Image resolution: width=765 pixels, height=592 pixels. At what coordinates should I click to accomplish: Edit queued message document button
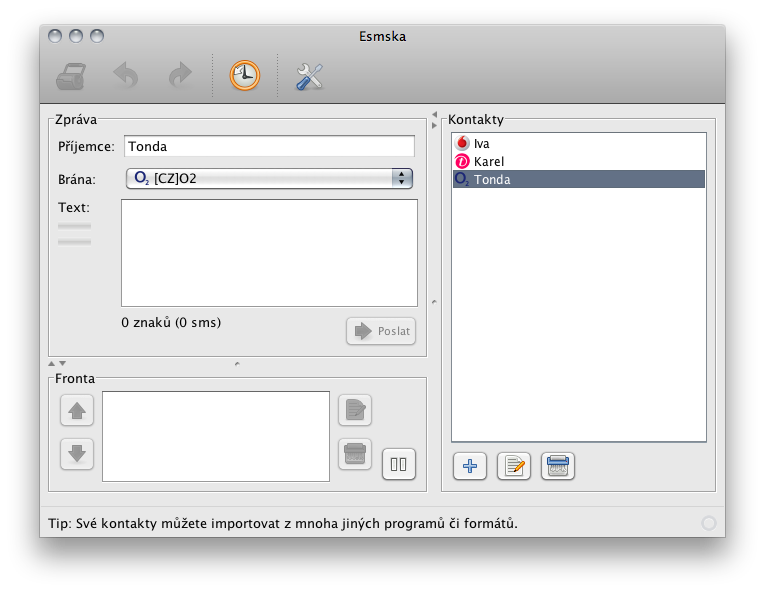tap(355, 410)
